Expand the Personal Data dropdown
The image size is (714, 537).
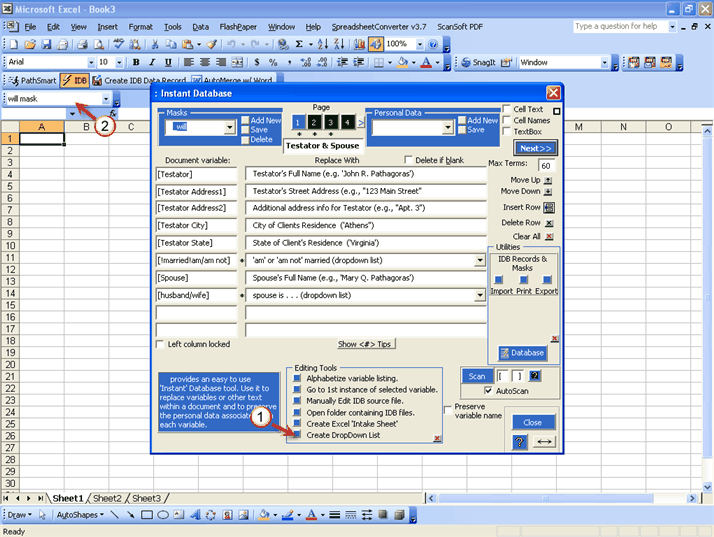(x=448, y=128)
